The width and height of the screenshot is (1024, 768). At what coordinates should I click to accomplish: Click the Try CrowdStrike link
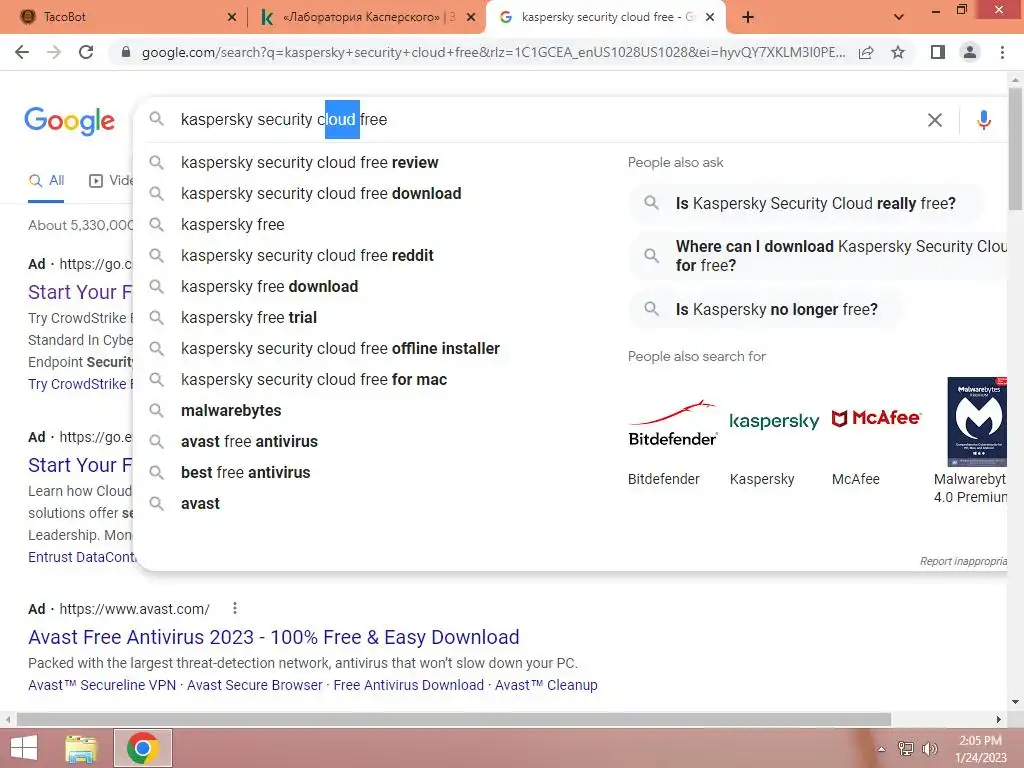click(x=80, y=384)
